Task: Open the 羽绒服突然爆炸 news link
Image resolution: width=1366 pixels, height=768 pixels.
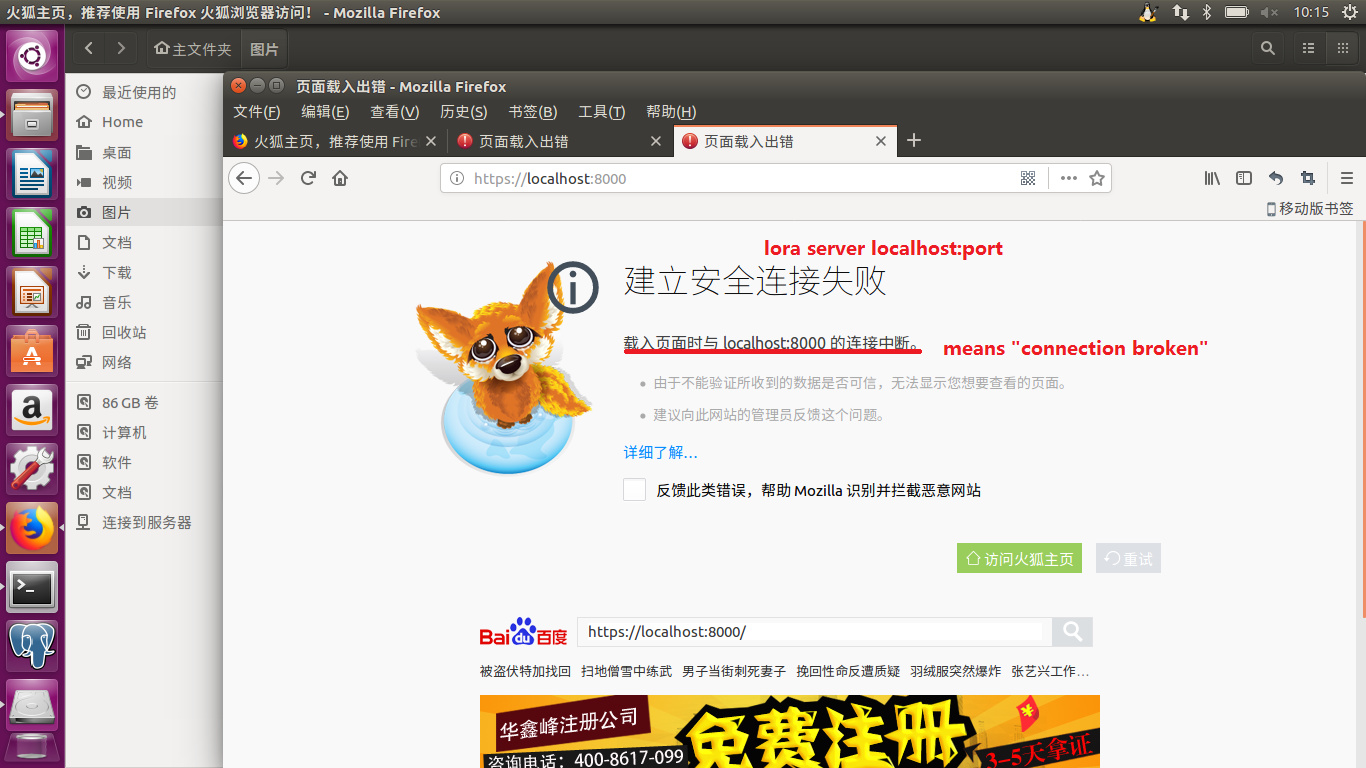Action: [955, 671]
